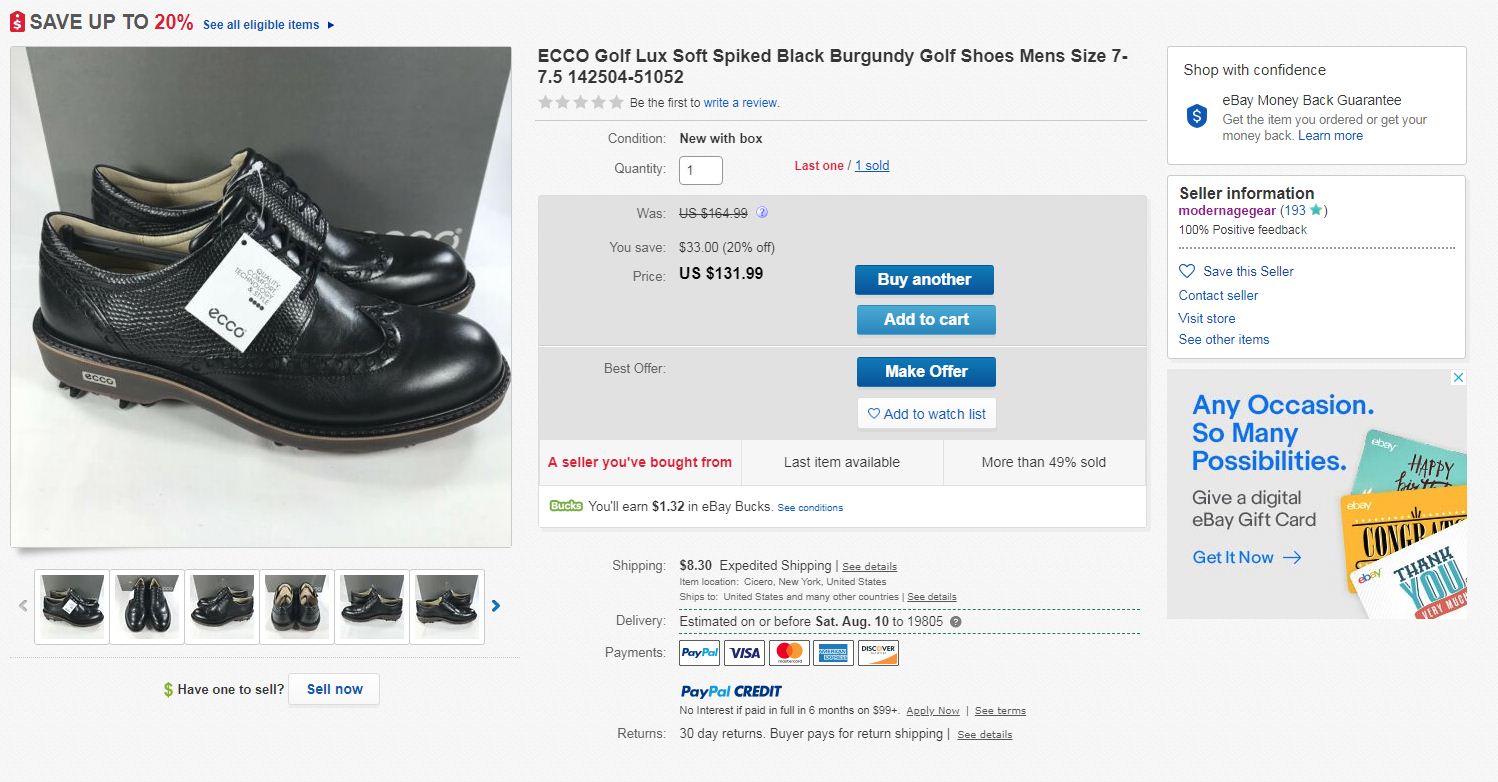
Task: Show next thumbnails with right arrow
Action: [x=496, y=605]
